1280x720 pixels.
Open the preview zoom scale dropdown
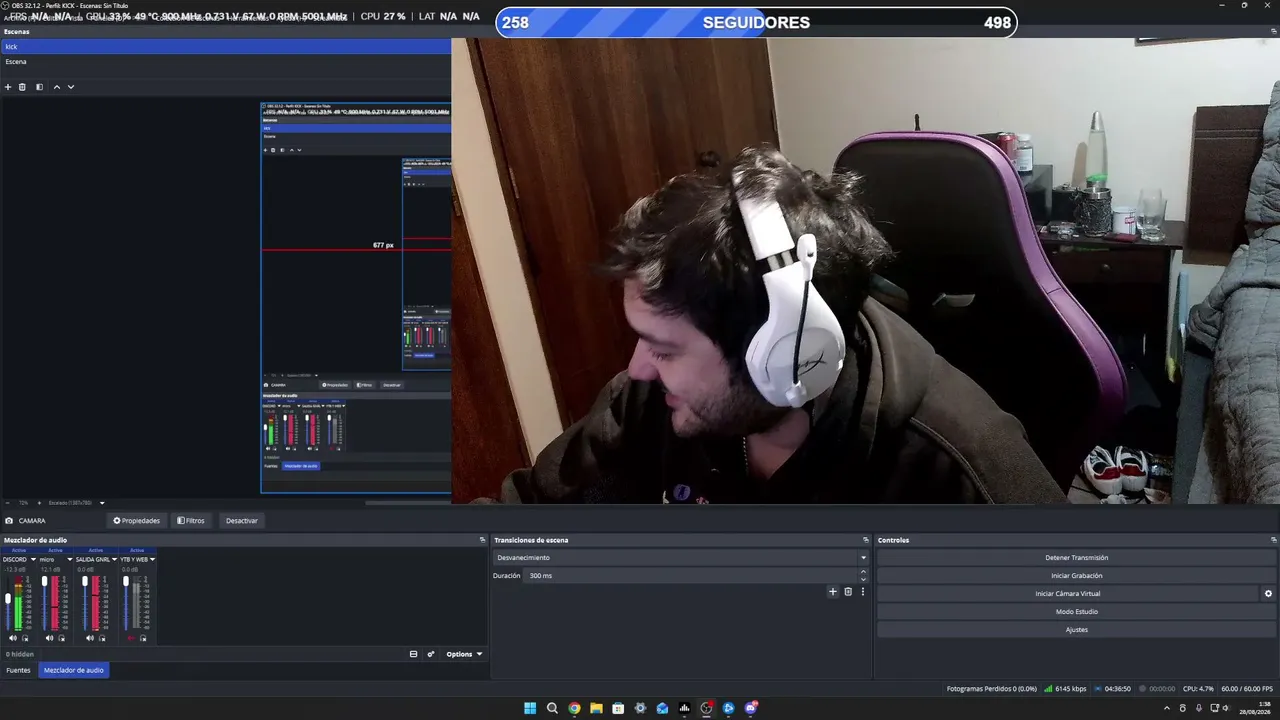(102, 503)
